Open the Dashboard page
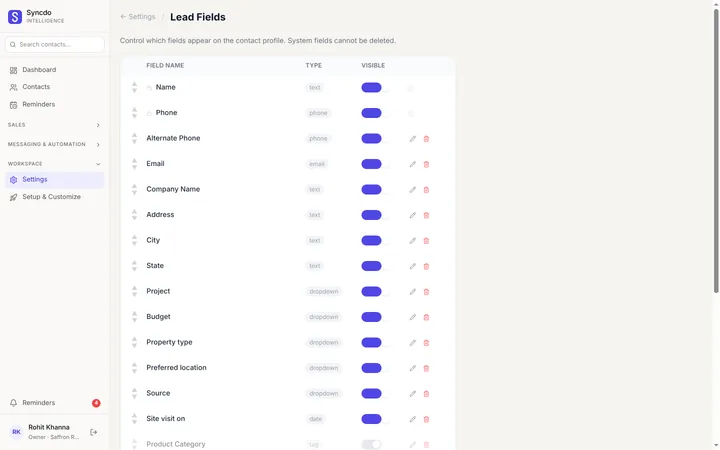 point(54,70)
